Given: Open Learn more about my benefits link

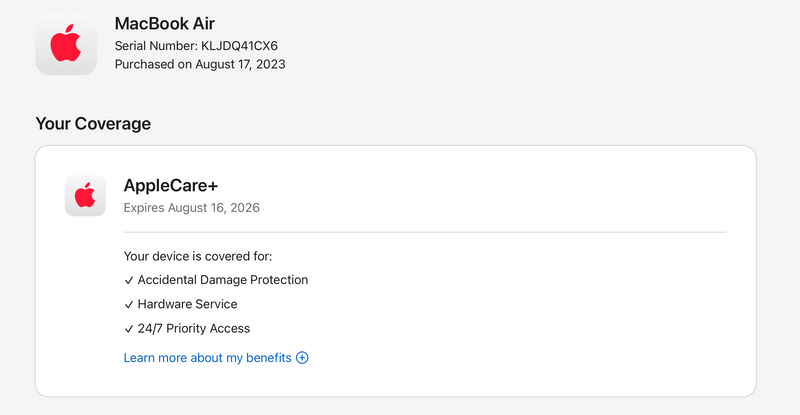Looking at the screenshot, I should (207, 357).
